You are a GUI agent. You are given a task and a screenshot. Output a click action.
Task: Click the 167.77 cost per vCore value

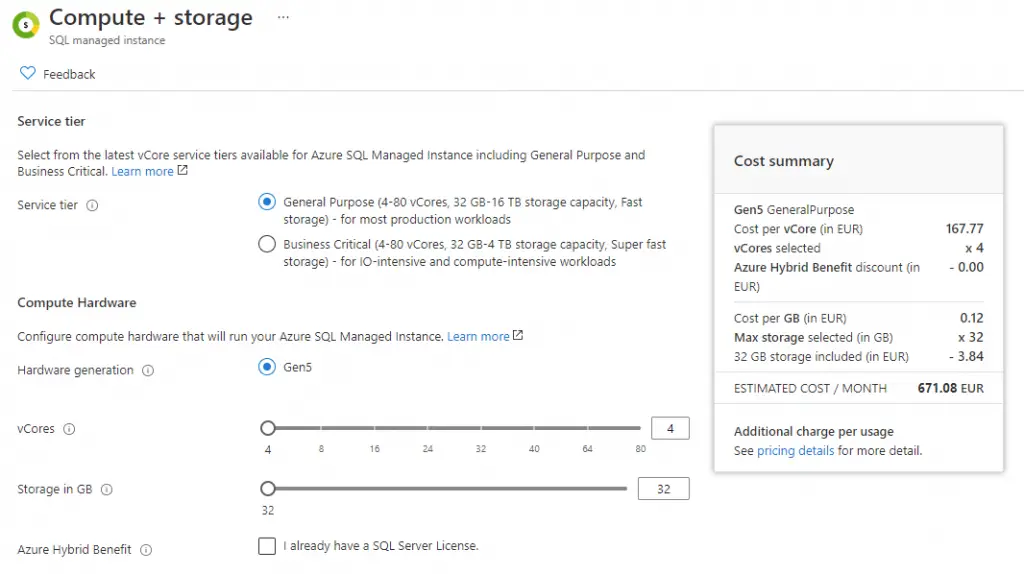[965, 229]
